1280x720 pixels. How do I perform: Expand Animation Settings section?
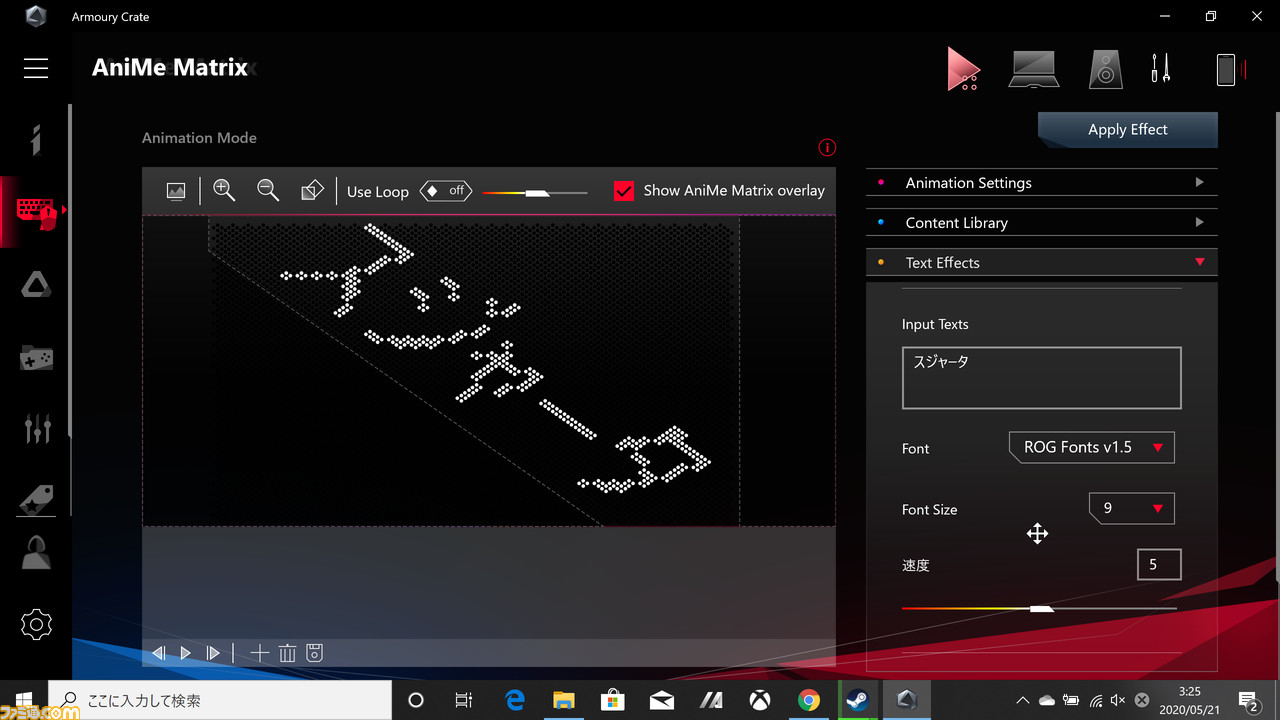[x=1041, y=182]
